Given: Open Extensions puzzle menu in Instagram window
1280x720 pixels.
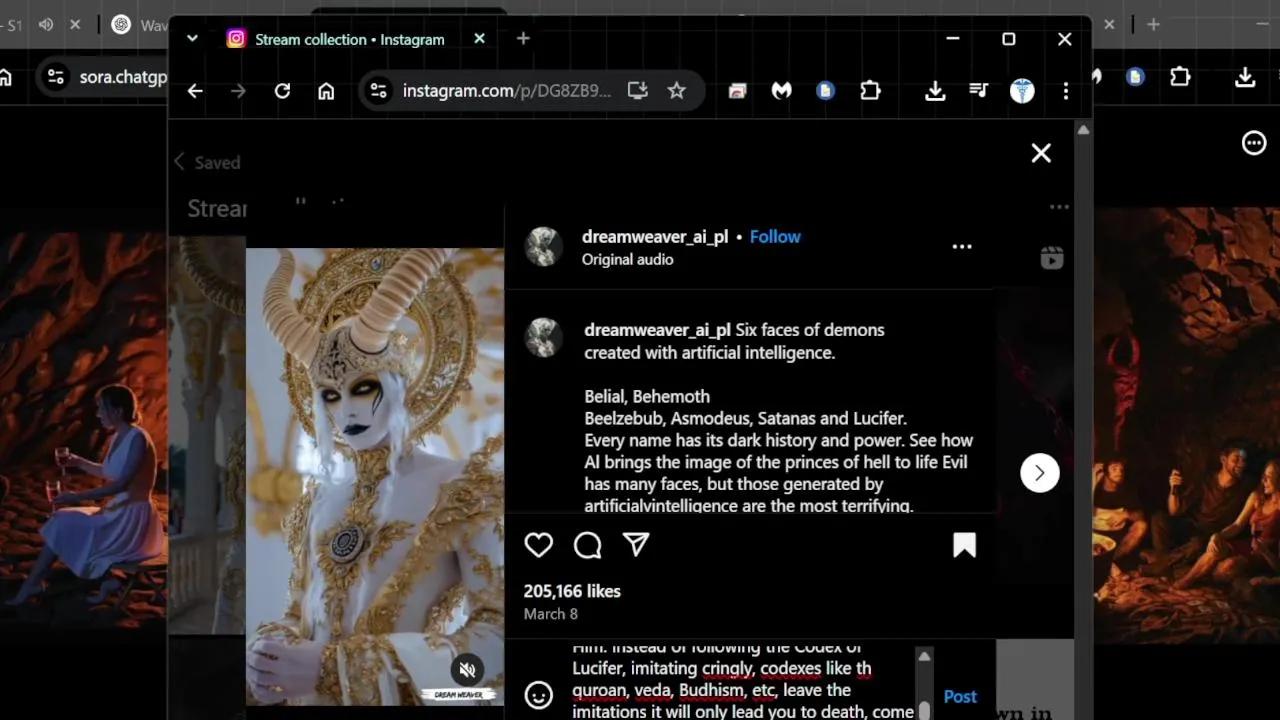Looking at the screenshot, I should 870,91.
